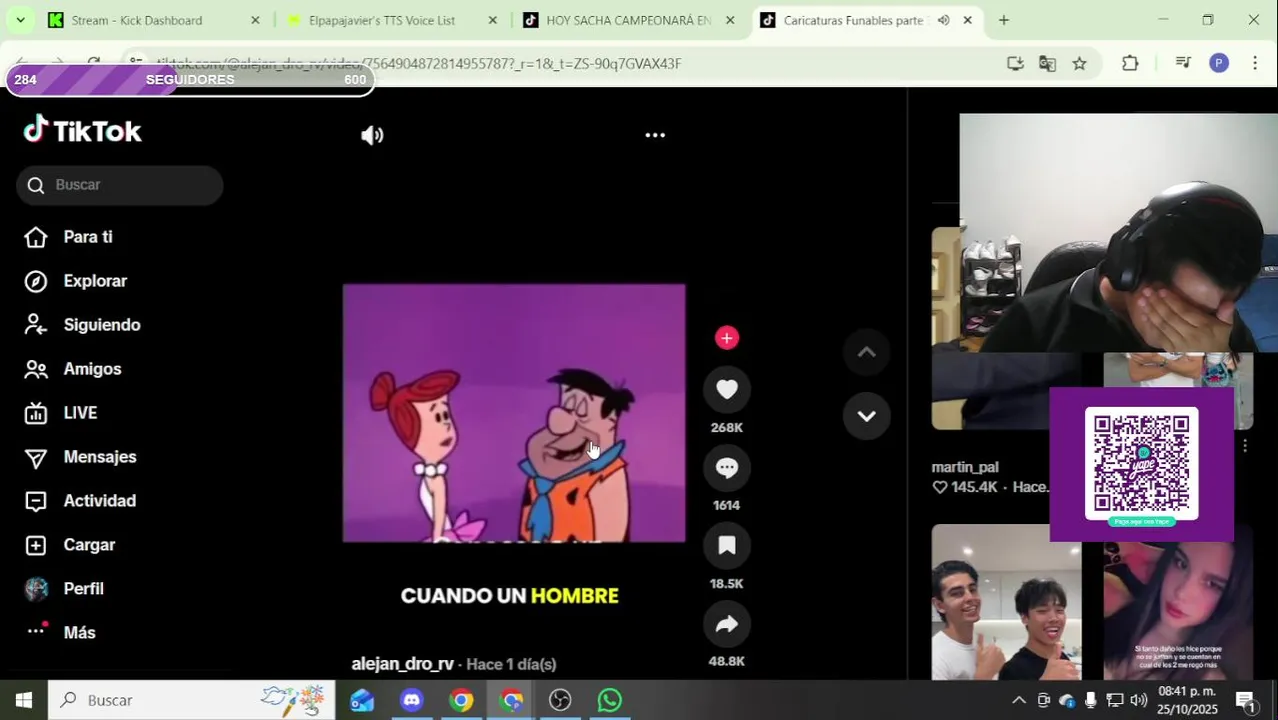Open the media controls icon in Chrome toolbar

coord(1183,63)
